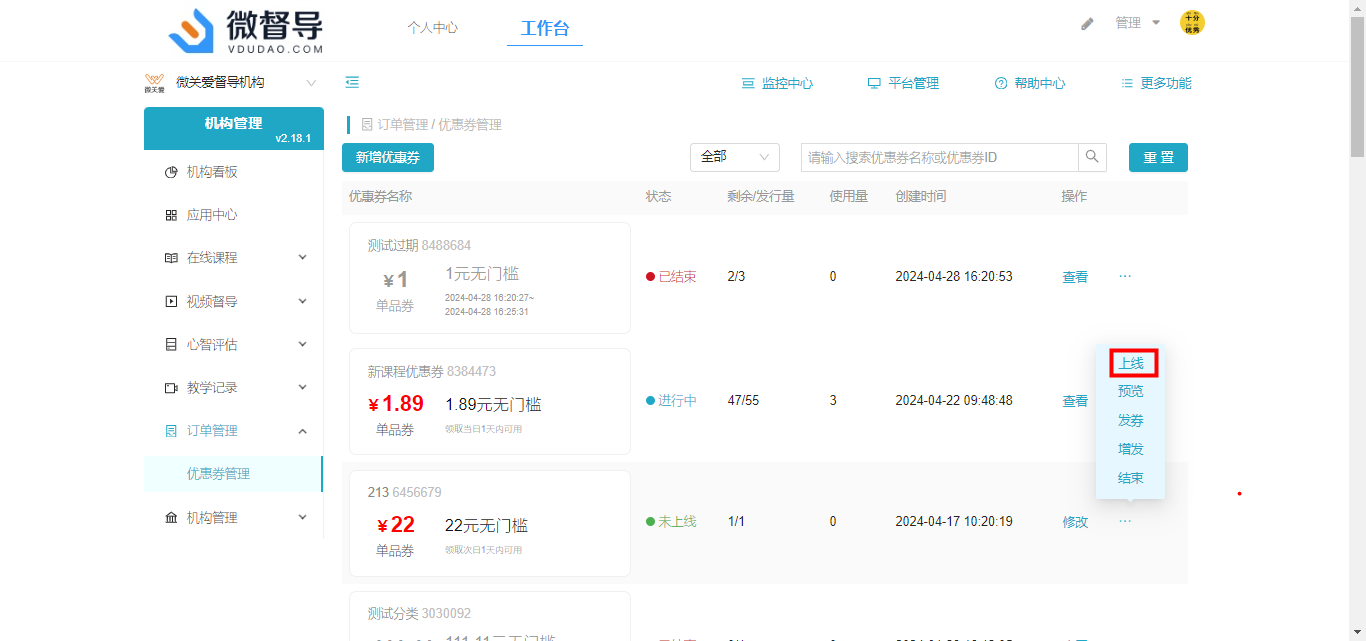
Task: Expand the 视频督导 sidebar menu
Action: (303, 301)
